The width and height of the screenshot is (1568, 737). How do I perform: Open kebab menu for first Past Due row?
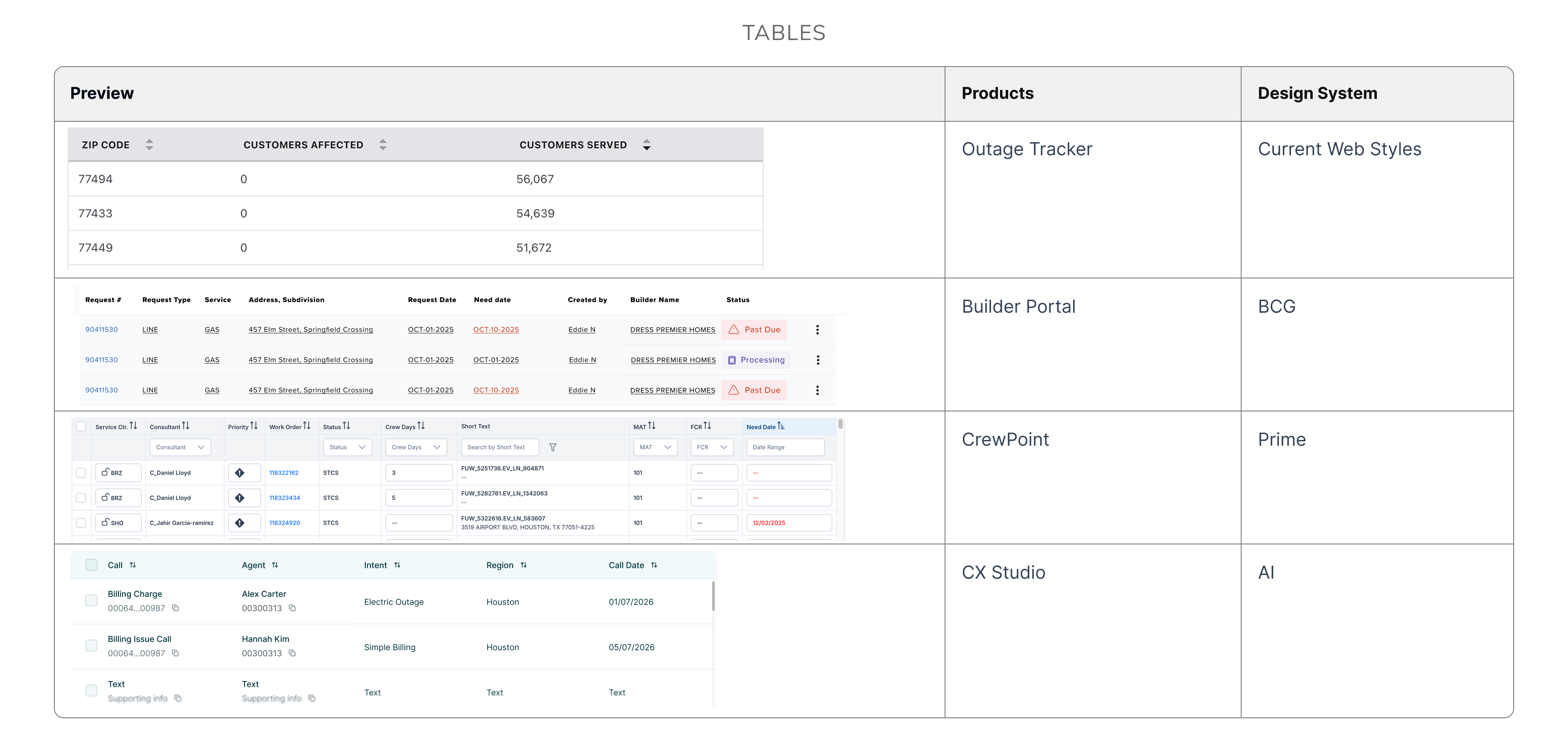click(817, 330)
